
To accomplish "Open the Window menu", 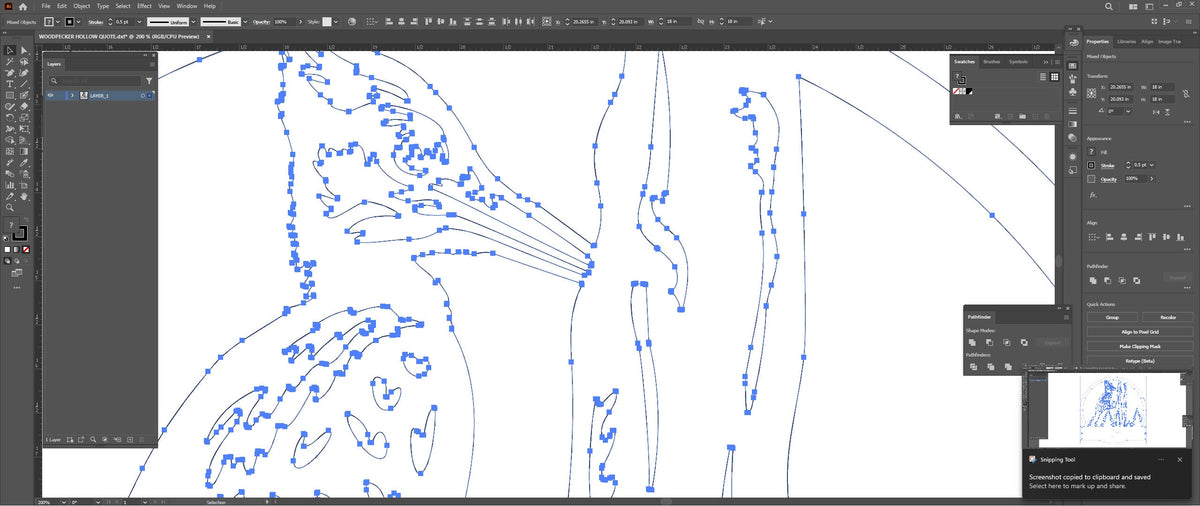I will click(x=187, y=6).
